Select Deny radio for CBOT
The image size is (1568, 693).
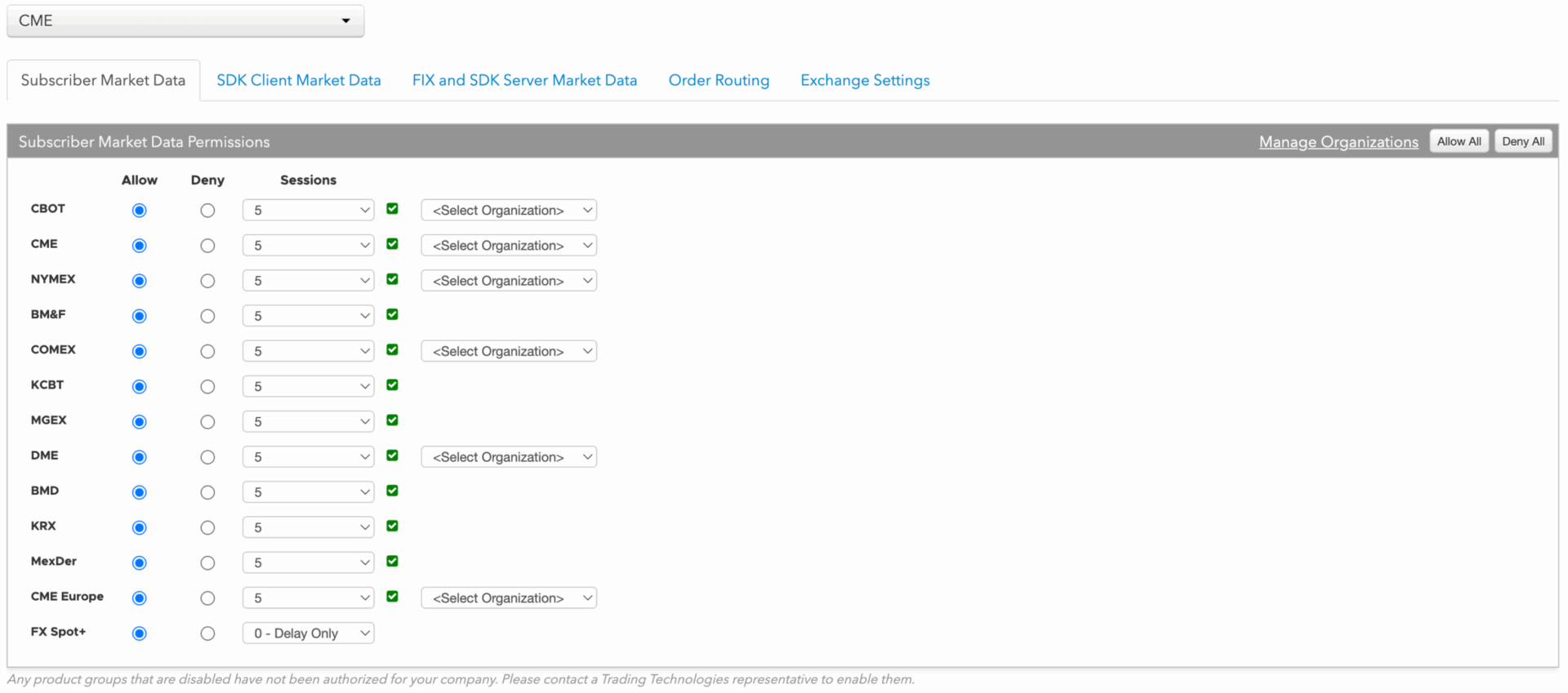(x=207, y=211)
